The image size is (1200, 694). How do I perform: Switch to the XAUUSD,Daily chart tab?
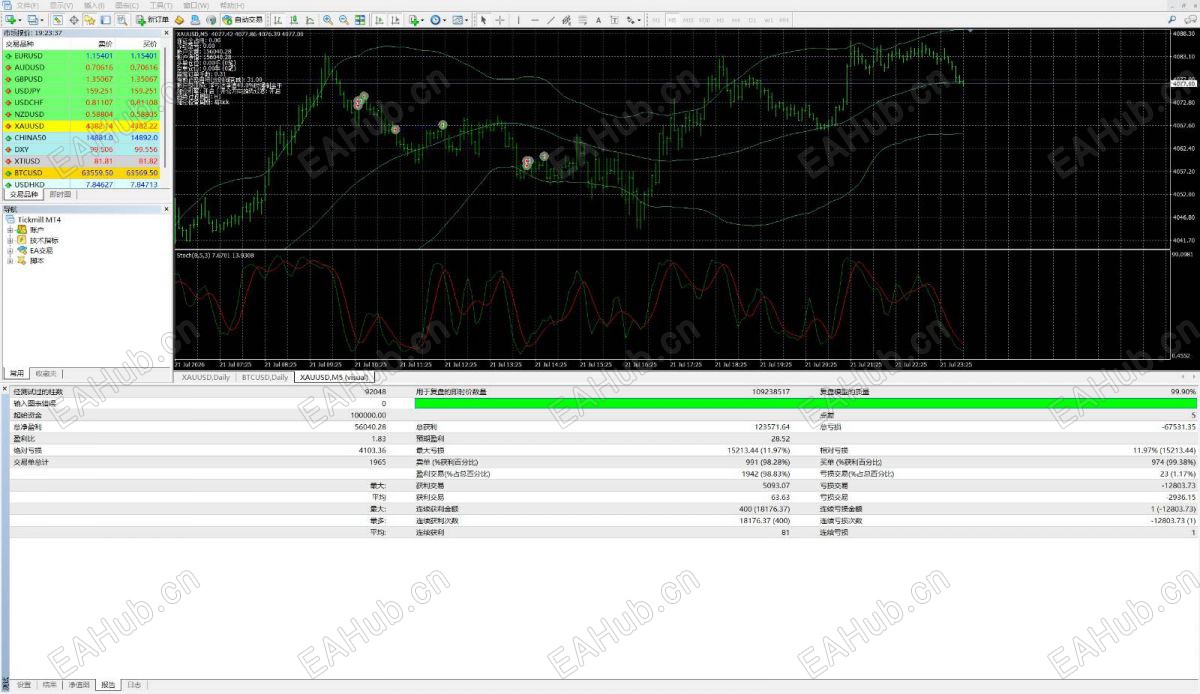click(x=205, y=377)
